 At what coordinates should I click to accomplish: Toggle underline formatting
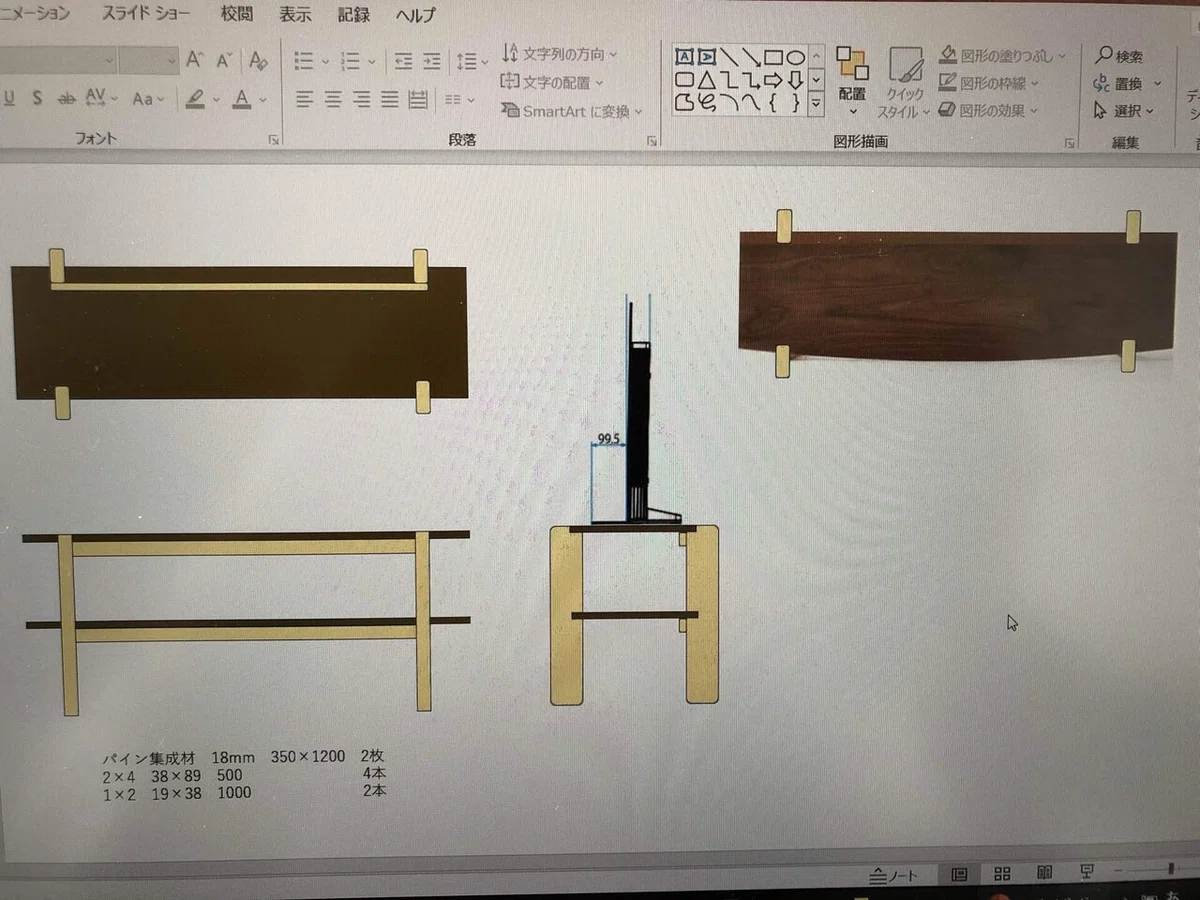coord(10,98)
